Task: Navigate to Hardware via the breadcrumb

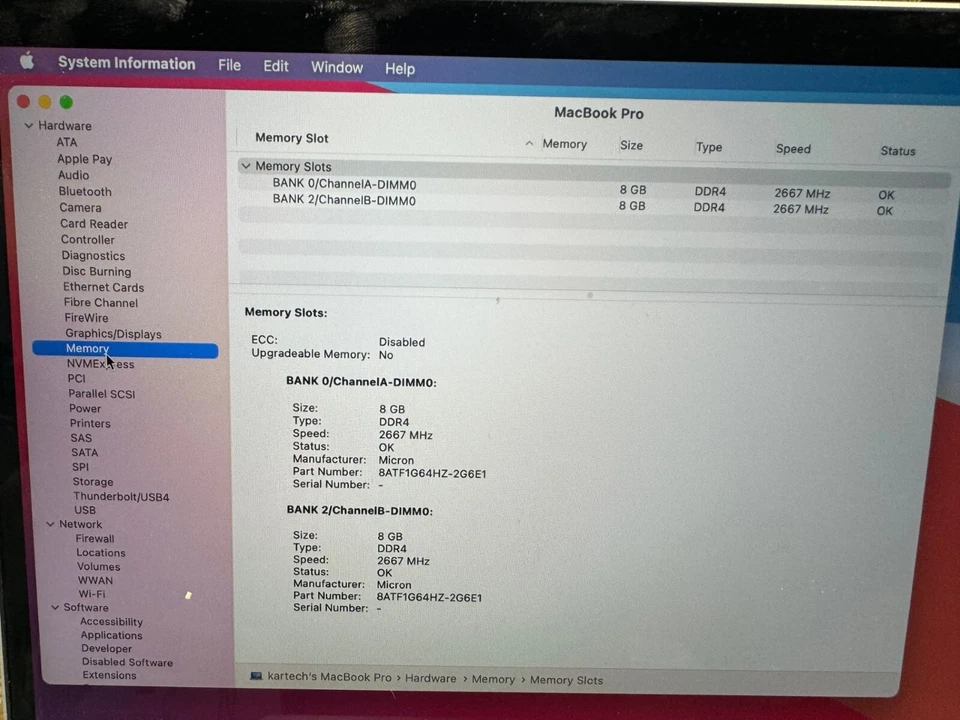Action: tap(430, 677)
